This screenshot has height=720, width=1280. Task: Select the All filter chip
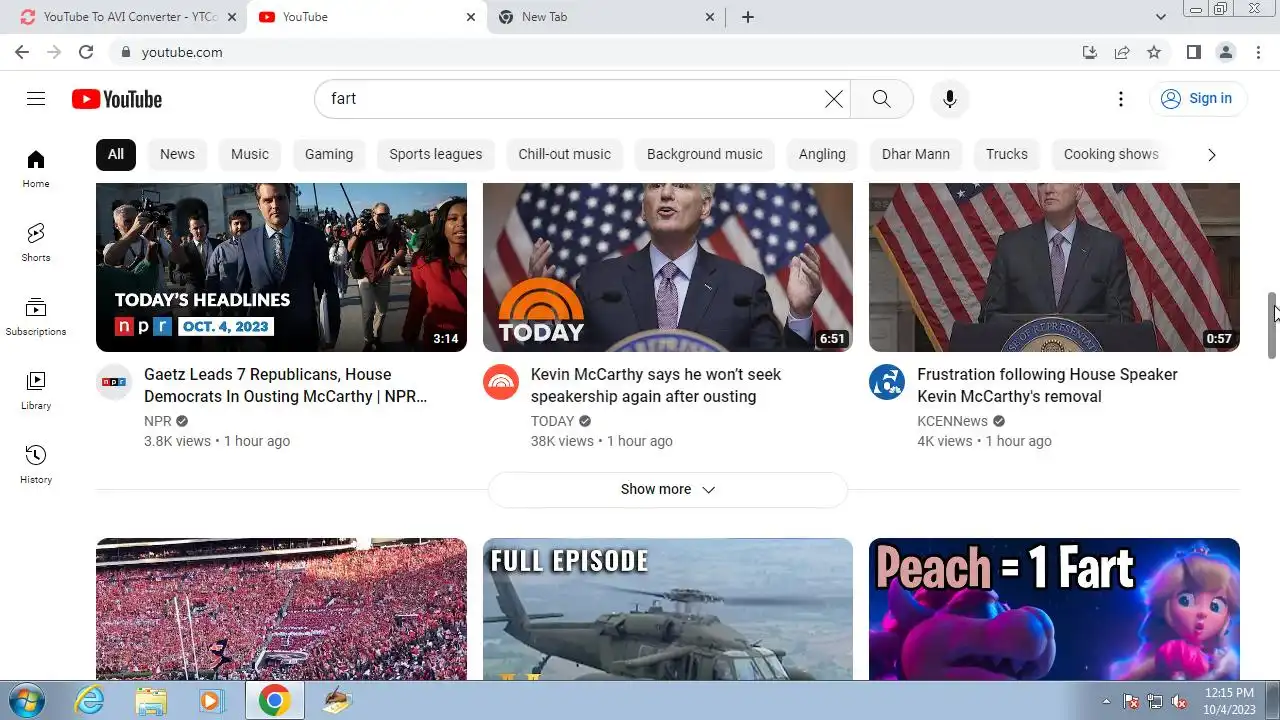tap(116, 154)
